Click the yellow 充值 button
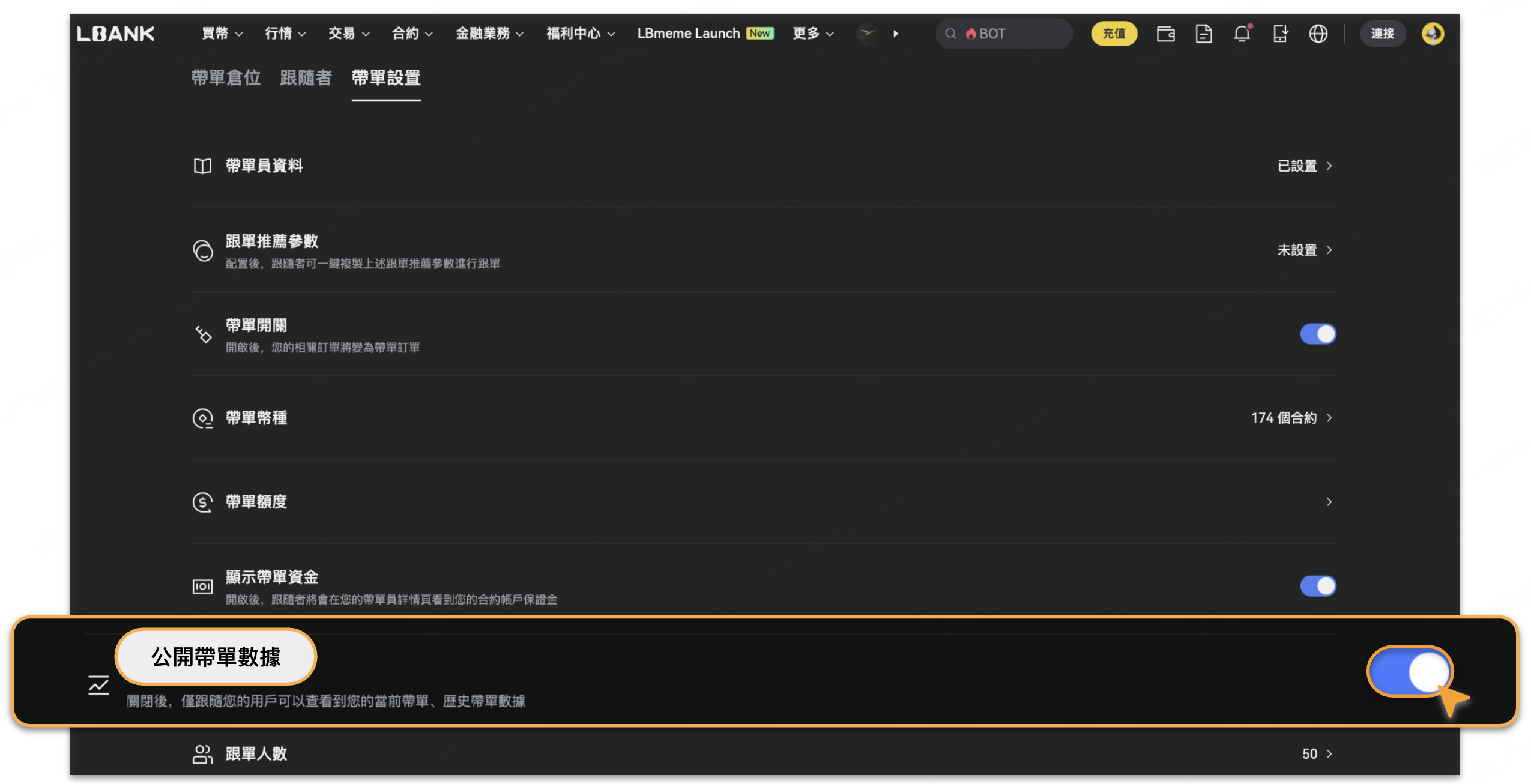This screenshot has width=1531, height=784. [1113, 34]
